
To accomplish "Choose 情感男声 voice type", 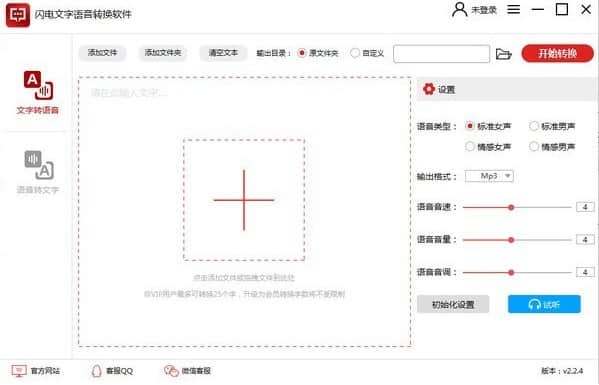I will pyautogui.click(x=534, y=147).
